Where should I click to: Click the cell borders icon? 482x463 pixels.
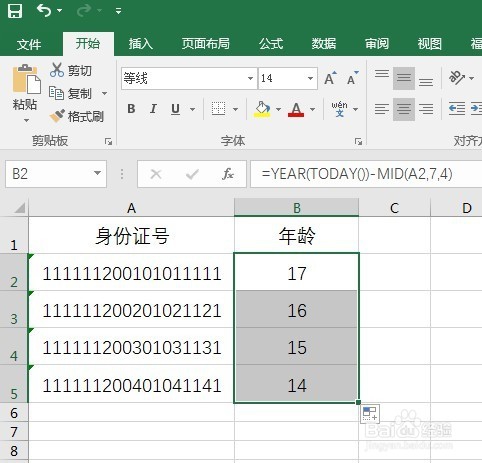coord(218,109)
